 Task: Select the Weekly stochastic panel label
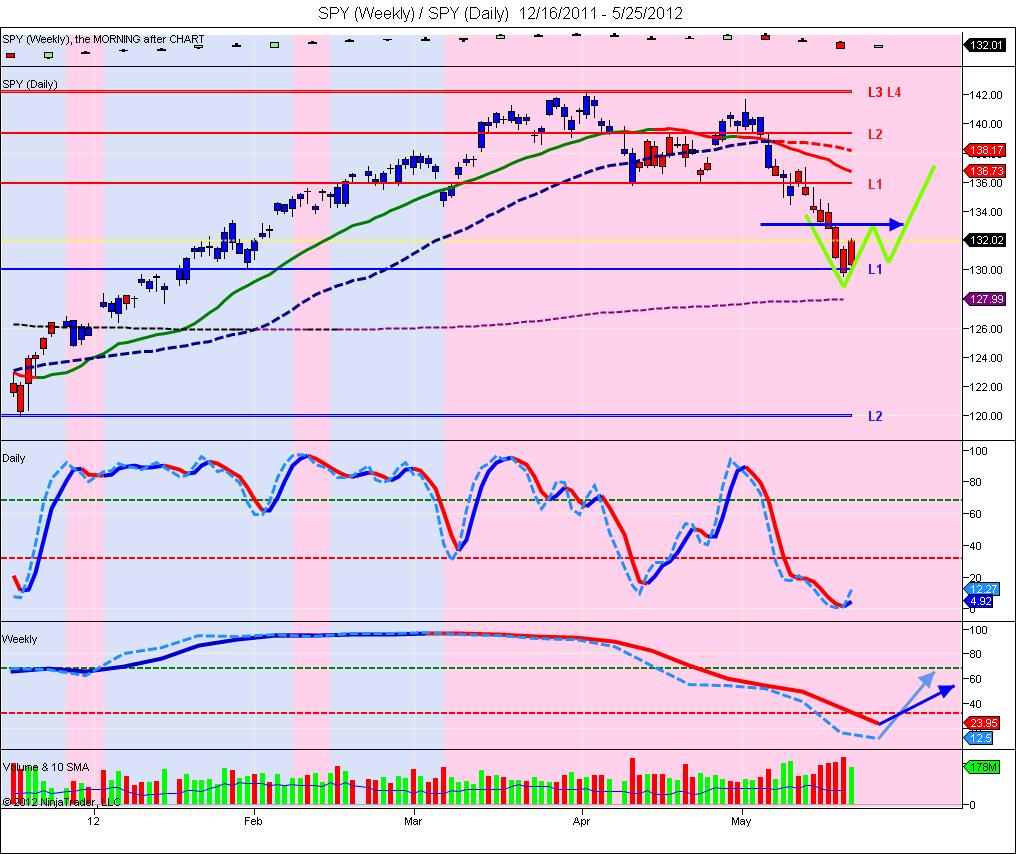click(19, 639)
